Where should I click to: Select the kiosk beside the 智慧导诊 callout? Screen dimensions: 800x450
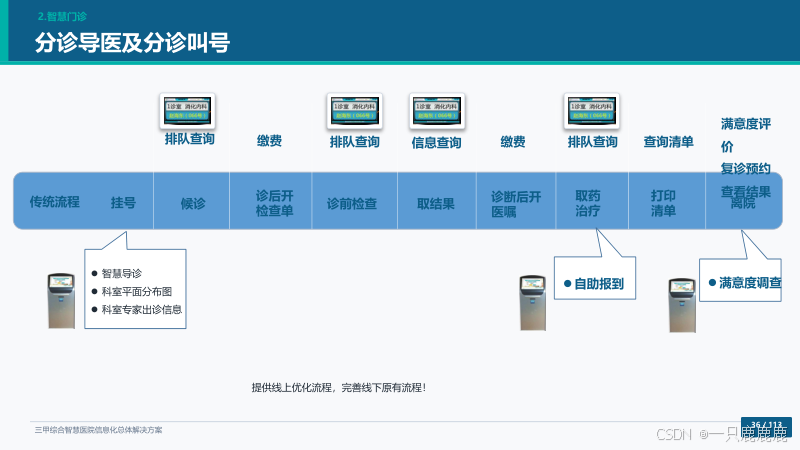tap(61, 301)
